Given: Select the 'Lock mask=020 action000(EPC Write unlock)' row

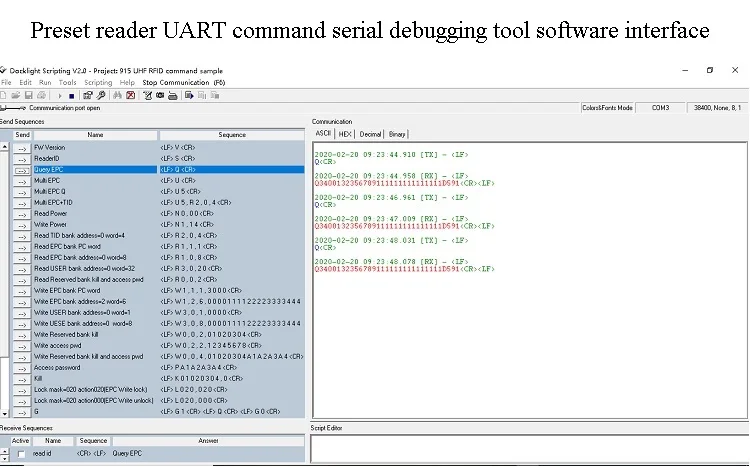Looking at the screenshot, I should (x=168, y=401).
